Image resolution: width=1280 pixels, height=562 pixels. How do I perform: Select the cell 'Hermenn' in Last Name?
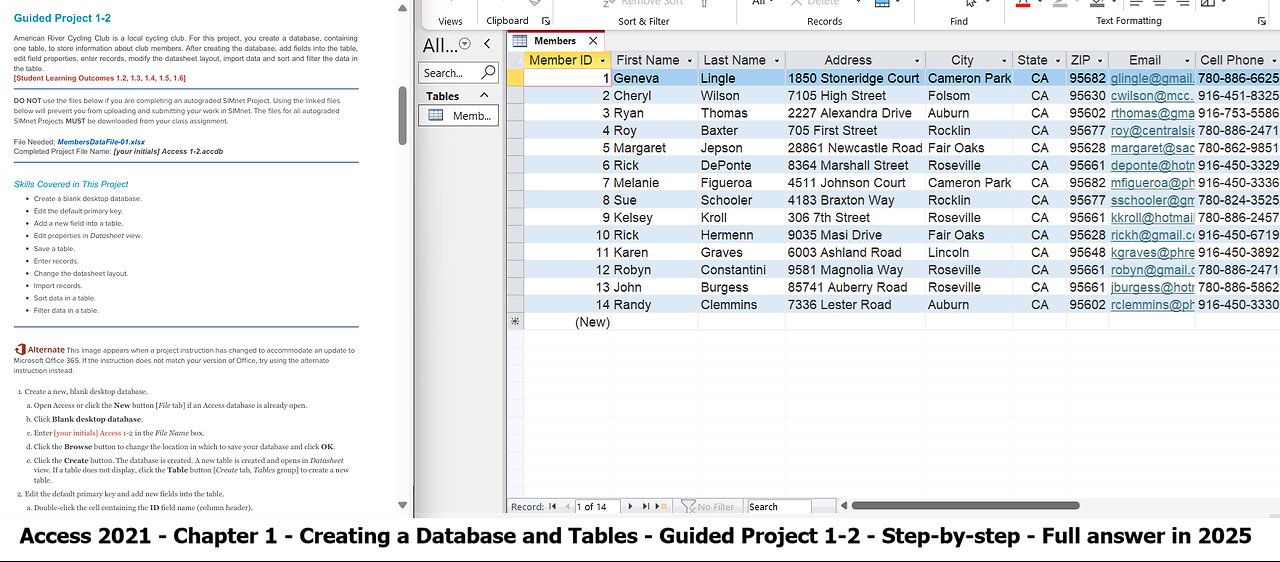click(741, 235)
